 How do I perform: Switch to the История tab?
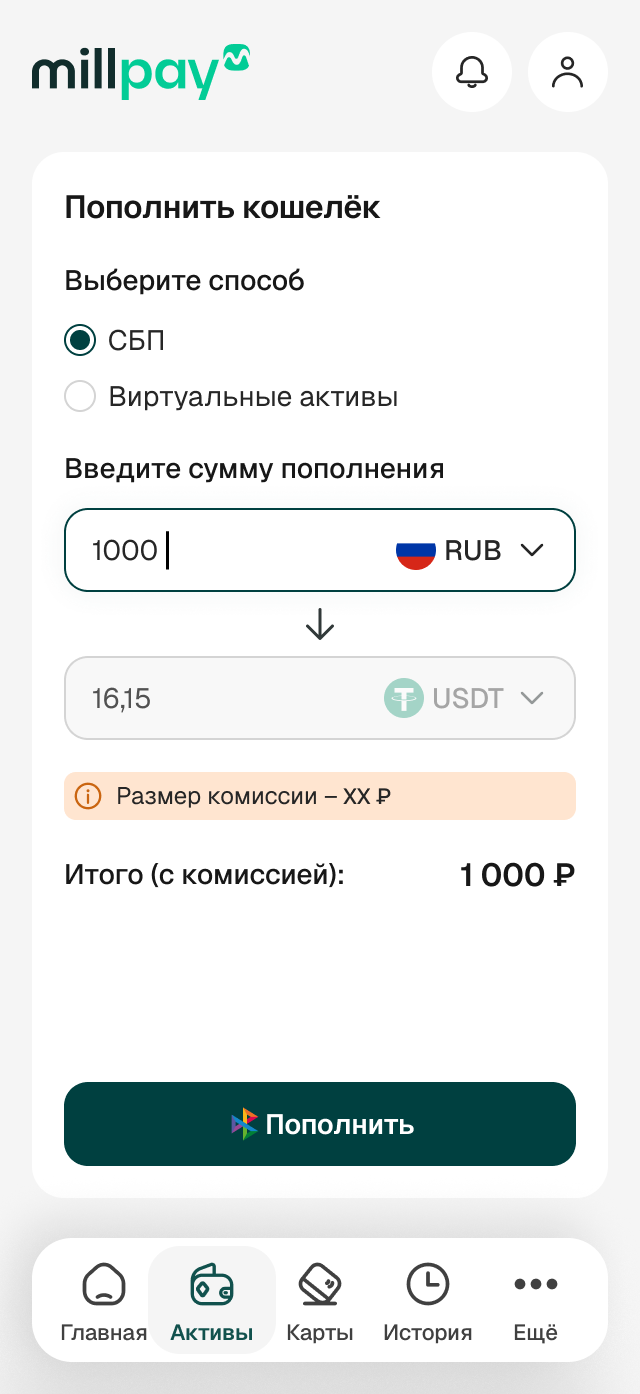428,1301
